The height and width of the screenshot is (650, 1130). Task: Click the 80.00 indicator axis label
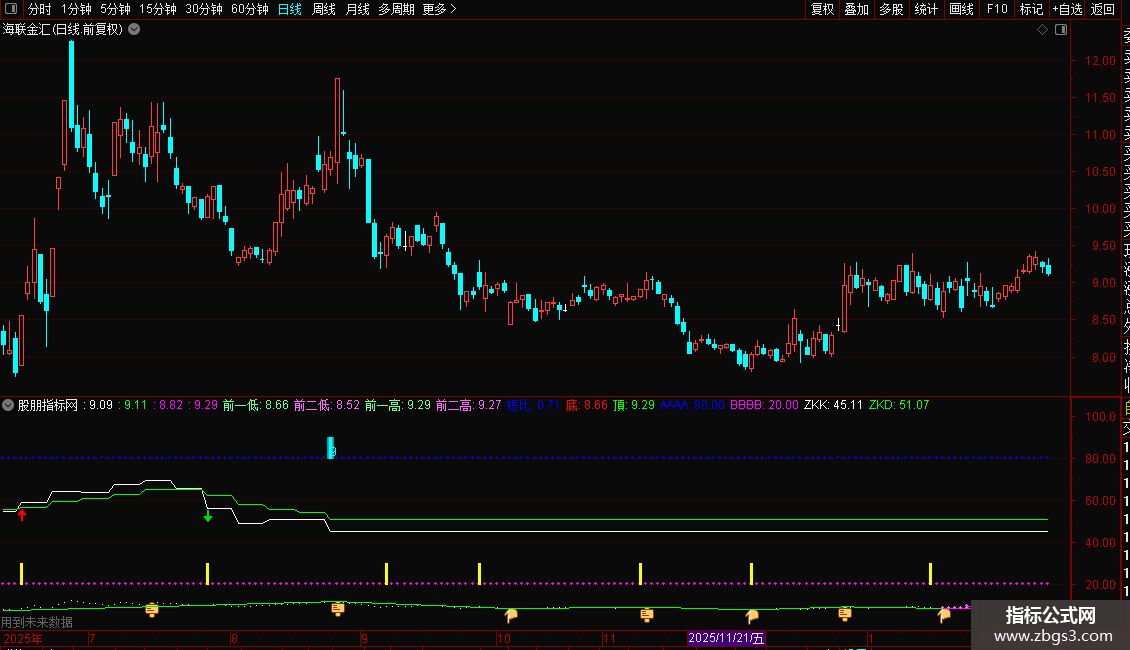tap(1100, 458)
